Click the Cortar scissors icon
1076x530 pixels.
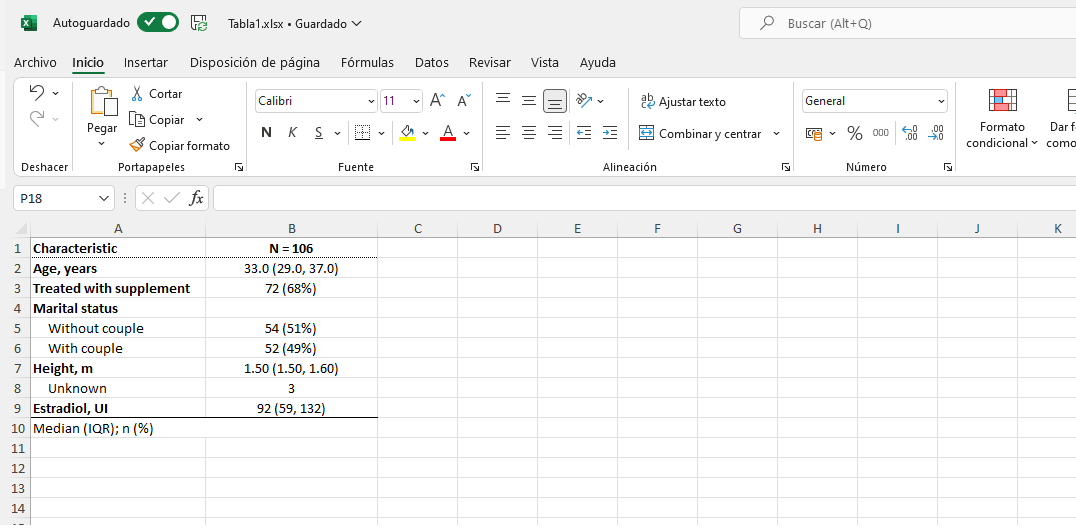pos(137,94)
